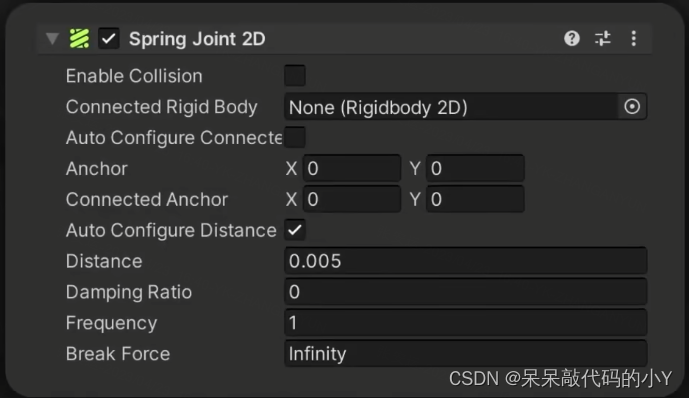The height and width of the screenshot is (398, 689).
Task: Click the Spring Joint 2D header title
Action: tap(197, 39)
